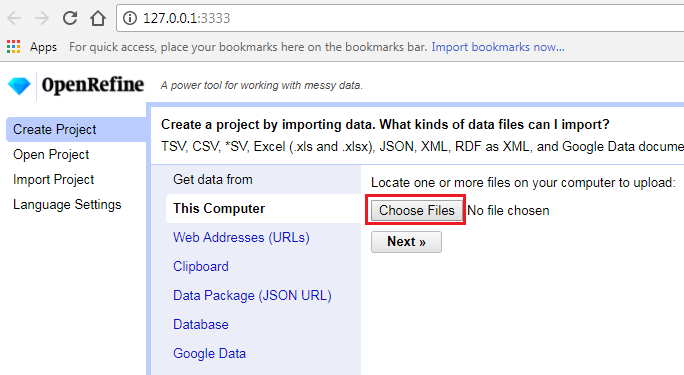Viewport: 684px width, 375px height.
Task: Click the browser forward arrow
Action: coord(42,18)
